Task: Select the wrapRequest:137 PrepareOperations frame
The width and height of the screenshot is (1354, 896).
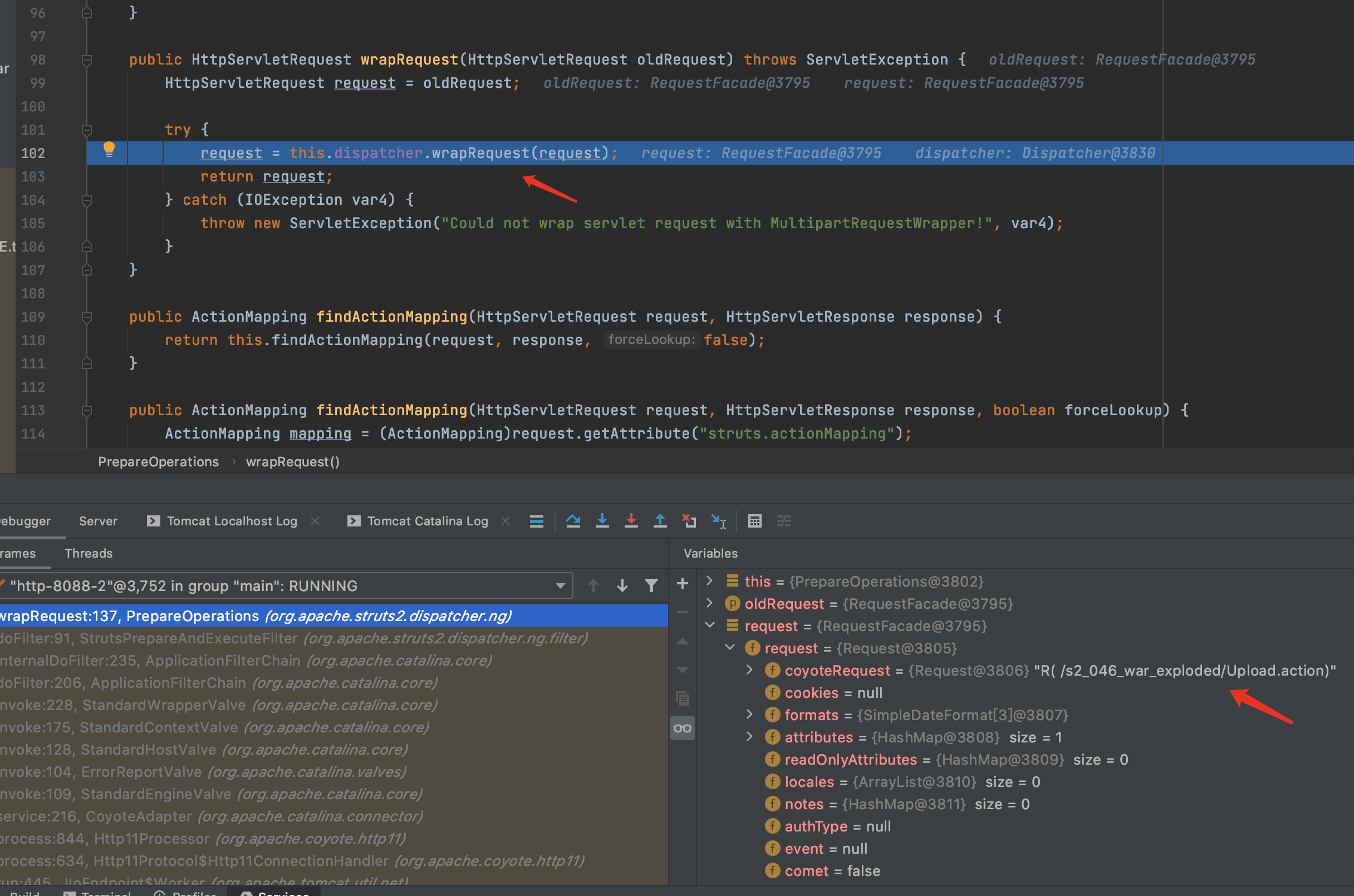Action: (x=334, y=616)
